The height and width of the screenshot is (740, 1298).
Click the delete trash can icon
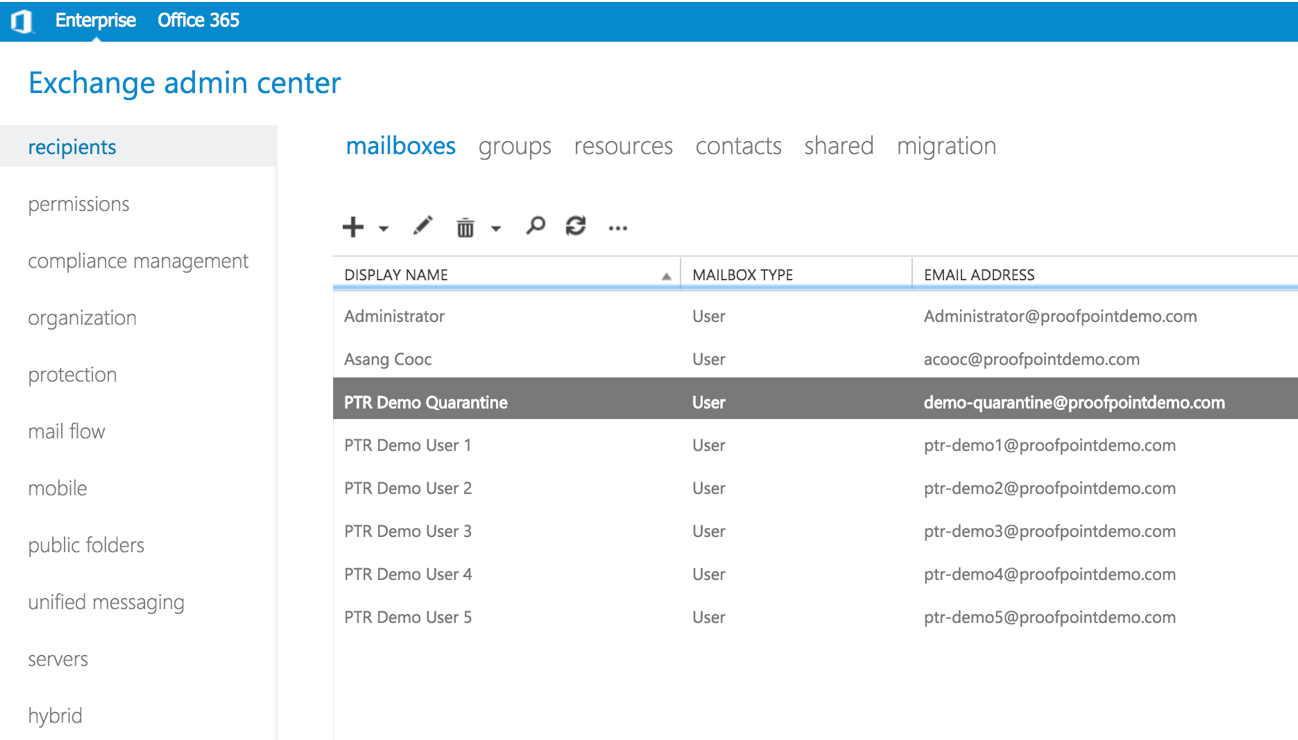click(x=465, y=228)
